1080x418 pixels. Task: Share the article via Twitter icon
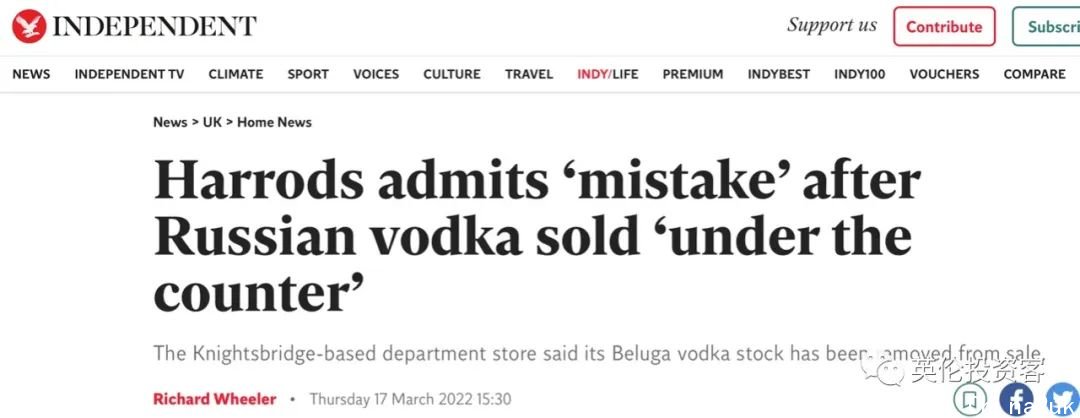coord(1063,399)
